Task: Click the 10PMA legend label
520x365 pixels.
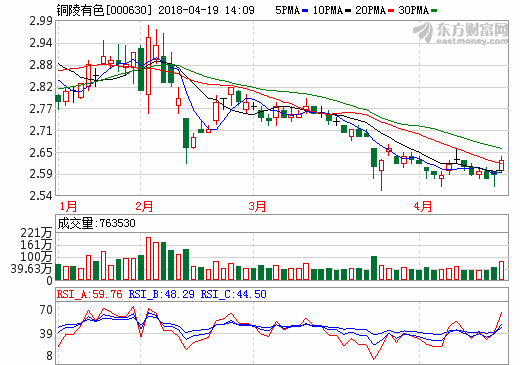Action: [x=328, y=10]
